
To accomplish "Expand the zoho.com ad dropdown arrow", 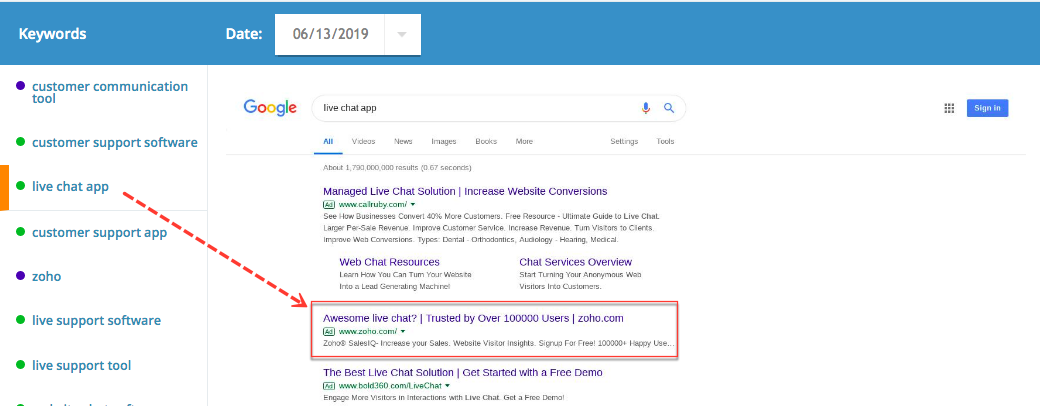I will (x=403, y=331).
